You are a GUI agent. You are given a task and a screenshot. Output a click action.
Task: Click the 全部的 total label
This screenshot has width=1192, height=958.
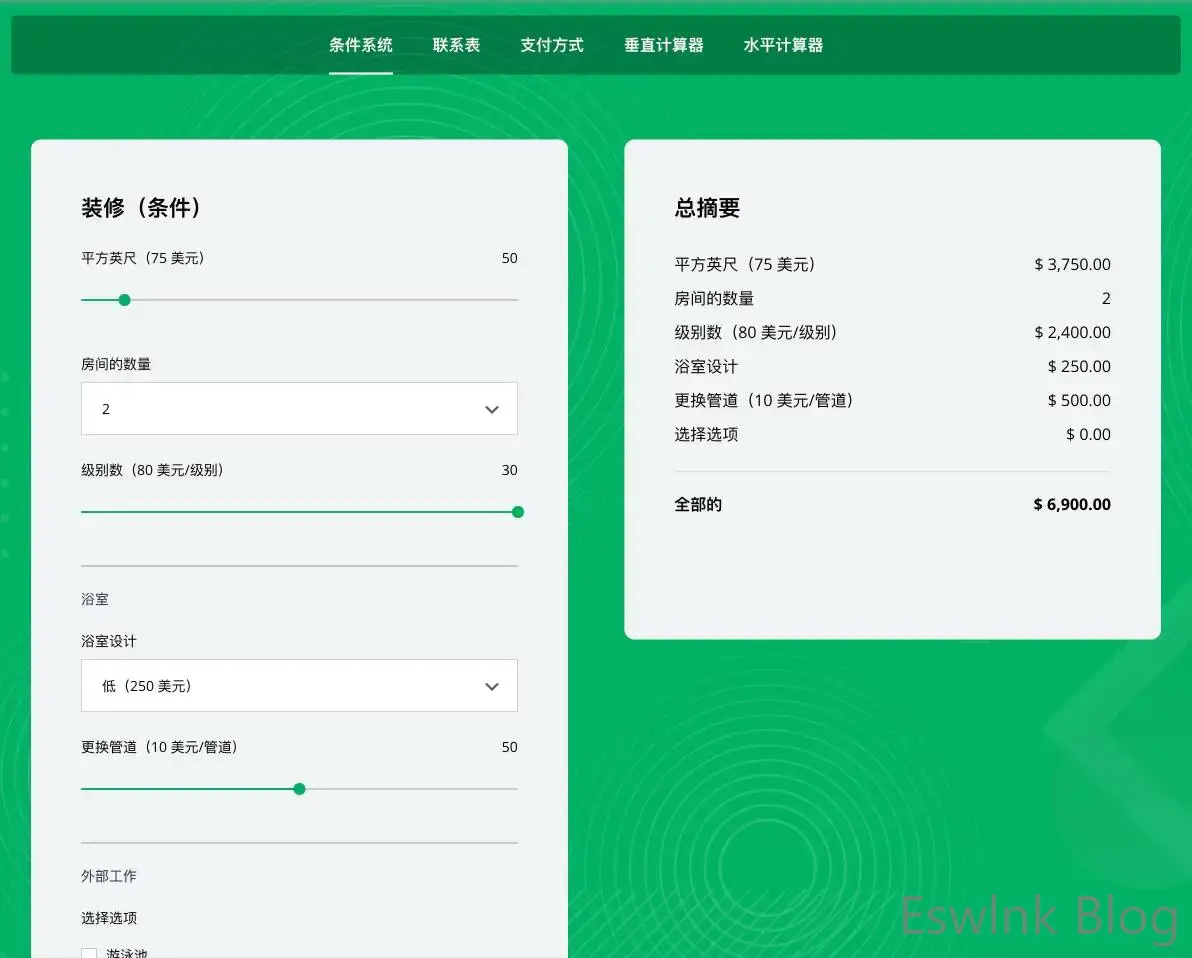tap(698, 505)
